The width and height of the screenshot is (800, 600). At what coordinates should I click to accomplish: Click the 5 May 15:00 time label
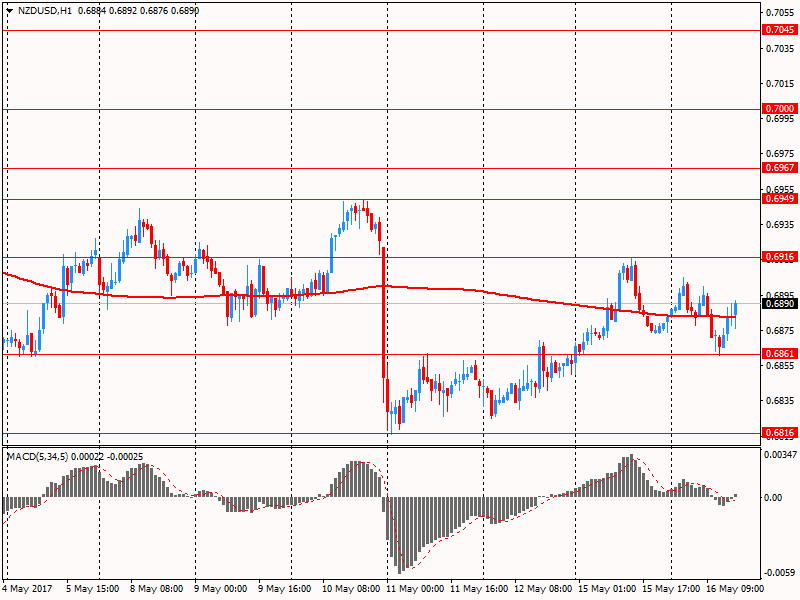click(92, 588)
